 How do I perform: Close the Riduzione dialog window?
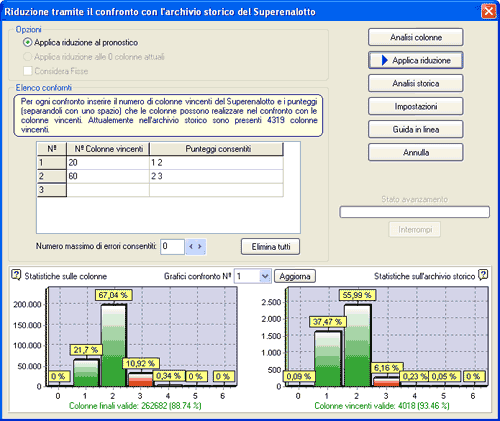489,11
